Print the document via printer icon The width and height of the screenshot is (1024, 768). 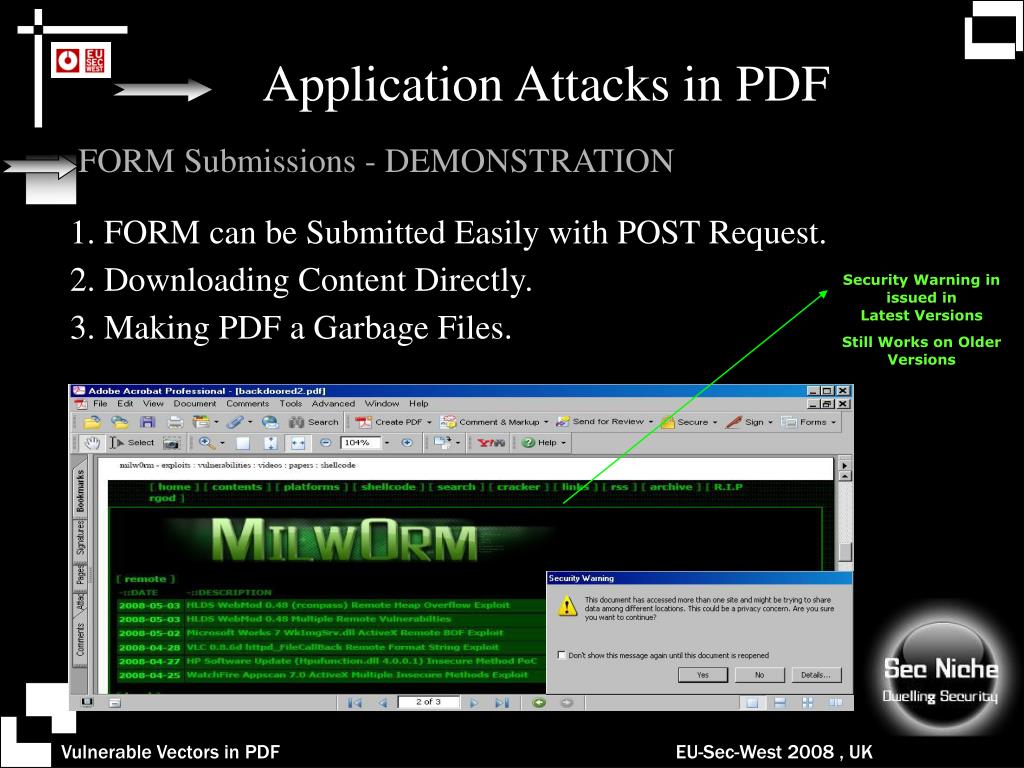(175, 422)
